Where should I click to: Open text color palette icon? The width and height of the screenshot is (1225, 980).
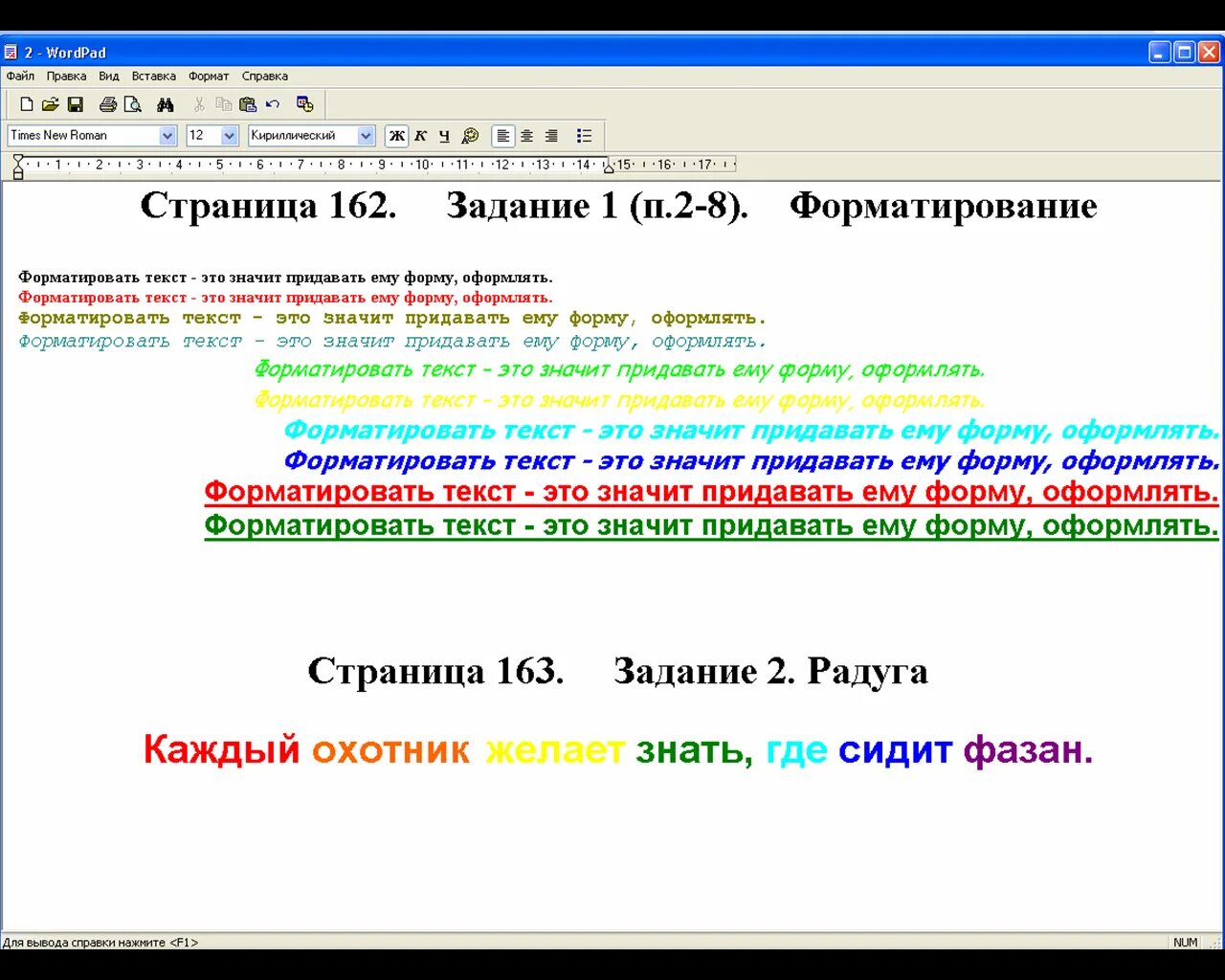pyautogui.click(x=470, y=136)
